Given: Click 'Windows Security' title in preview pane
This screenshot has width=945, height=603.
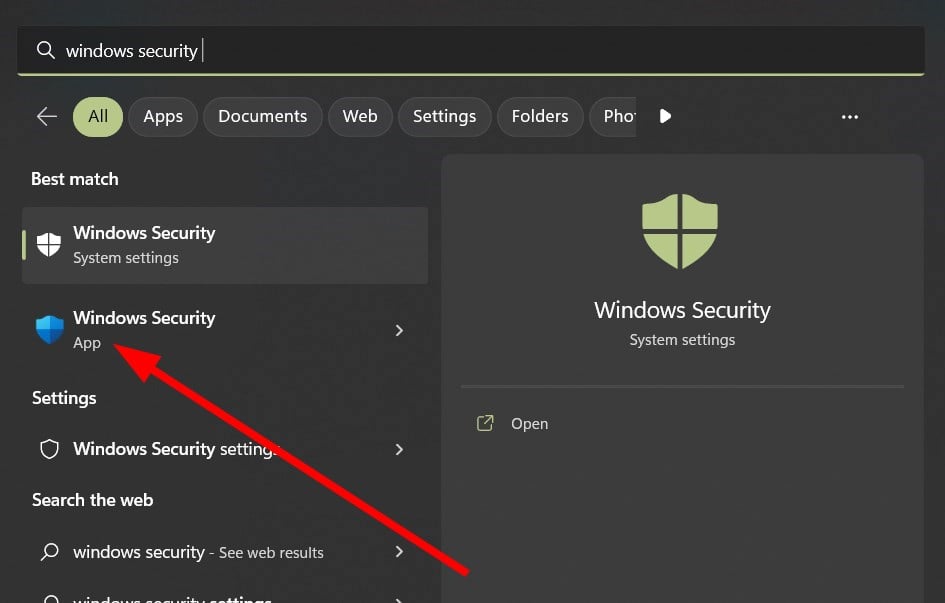Looking at the screenshot, I should [682, 310].
